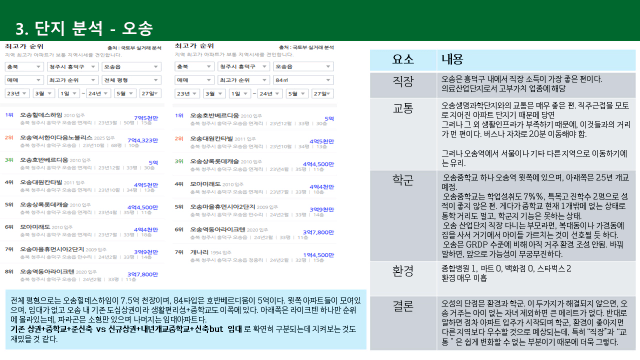The image size is (640, 360).
Task: Click the 직장 row label
Action: [403, 82]
